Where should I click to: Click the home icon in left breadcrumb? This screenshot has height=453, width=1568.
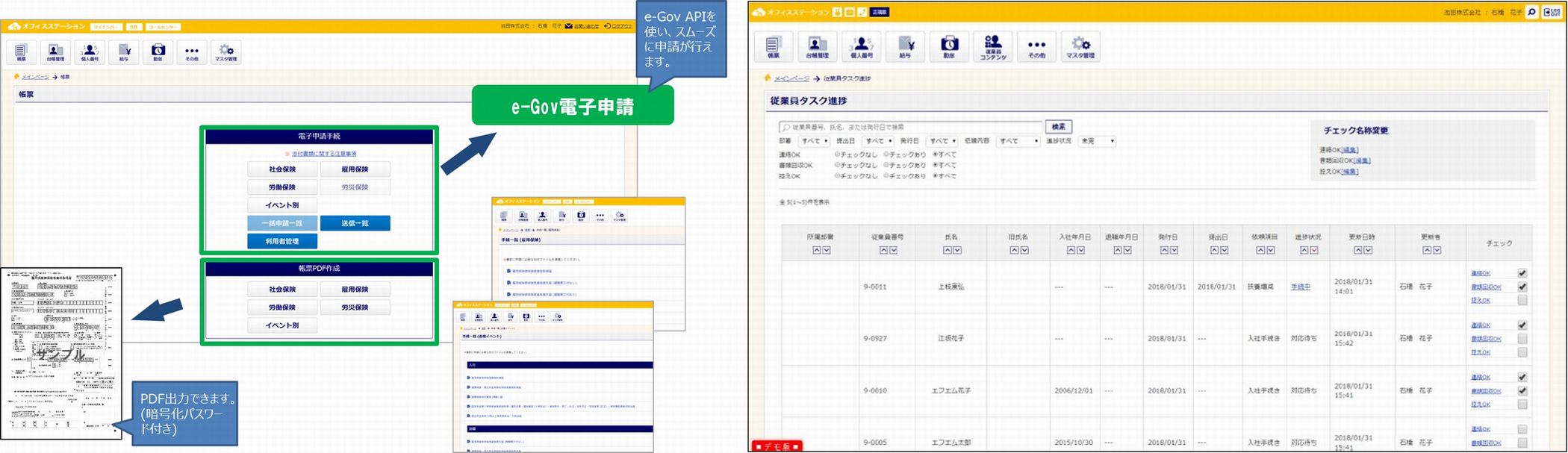click(16, 76)
